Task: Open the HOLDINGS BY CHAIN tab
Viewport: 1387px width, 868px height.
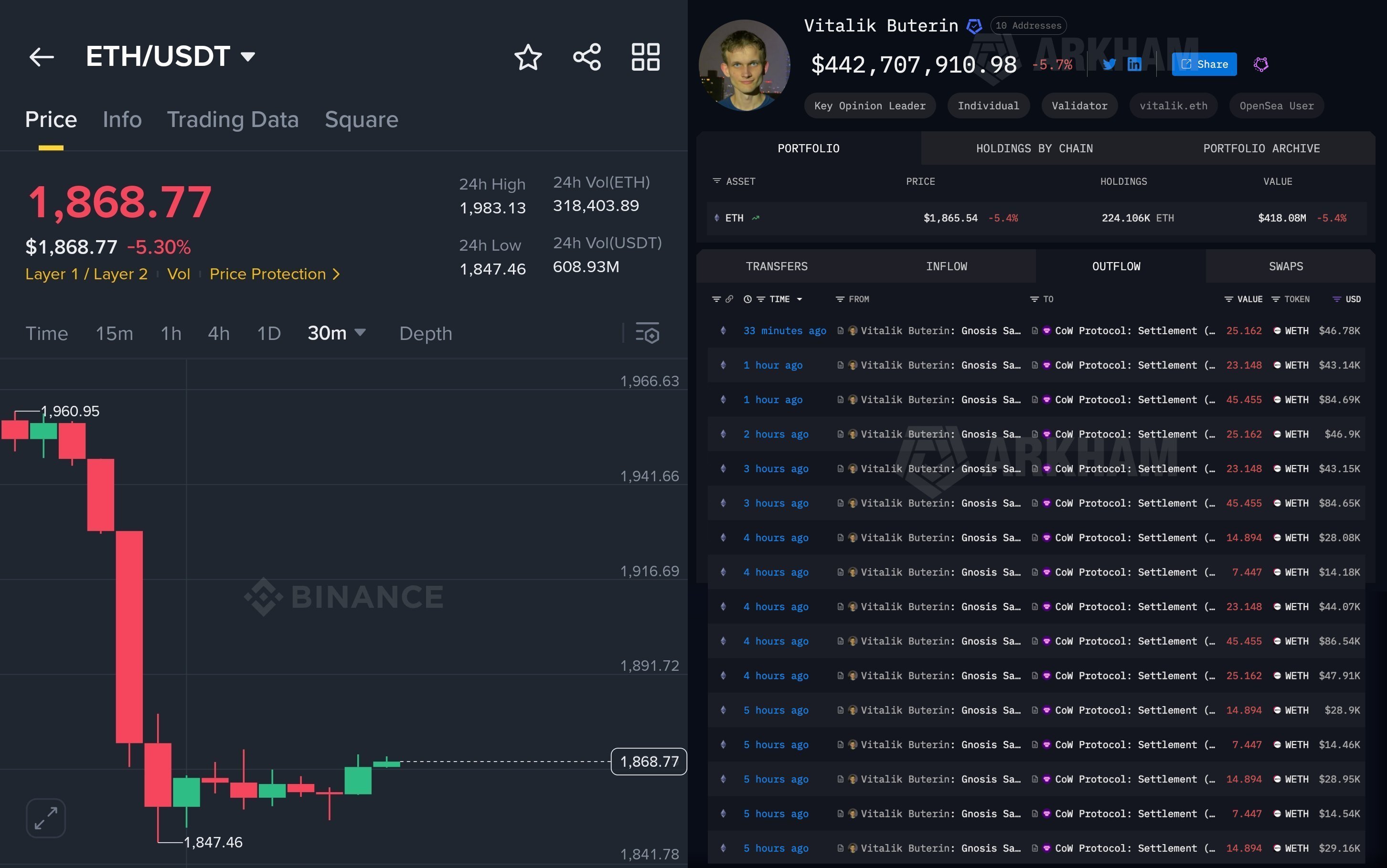Action: tap(1034, 148)
